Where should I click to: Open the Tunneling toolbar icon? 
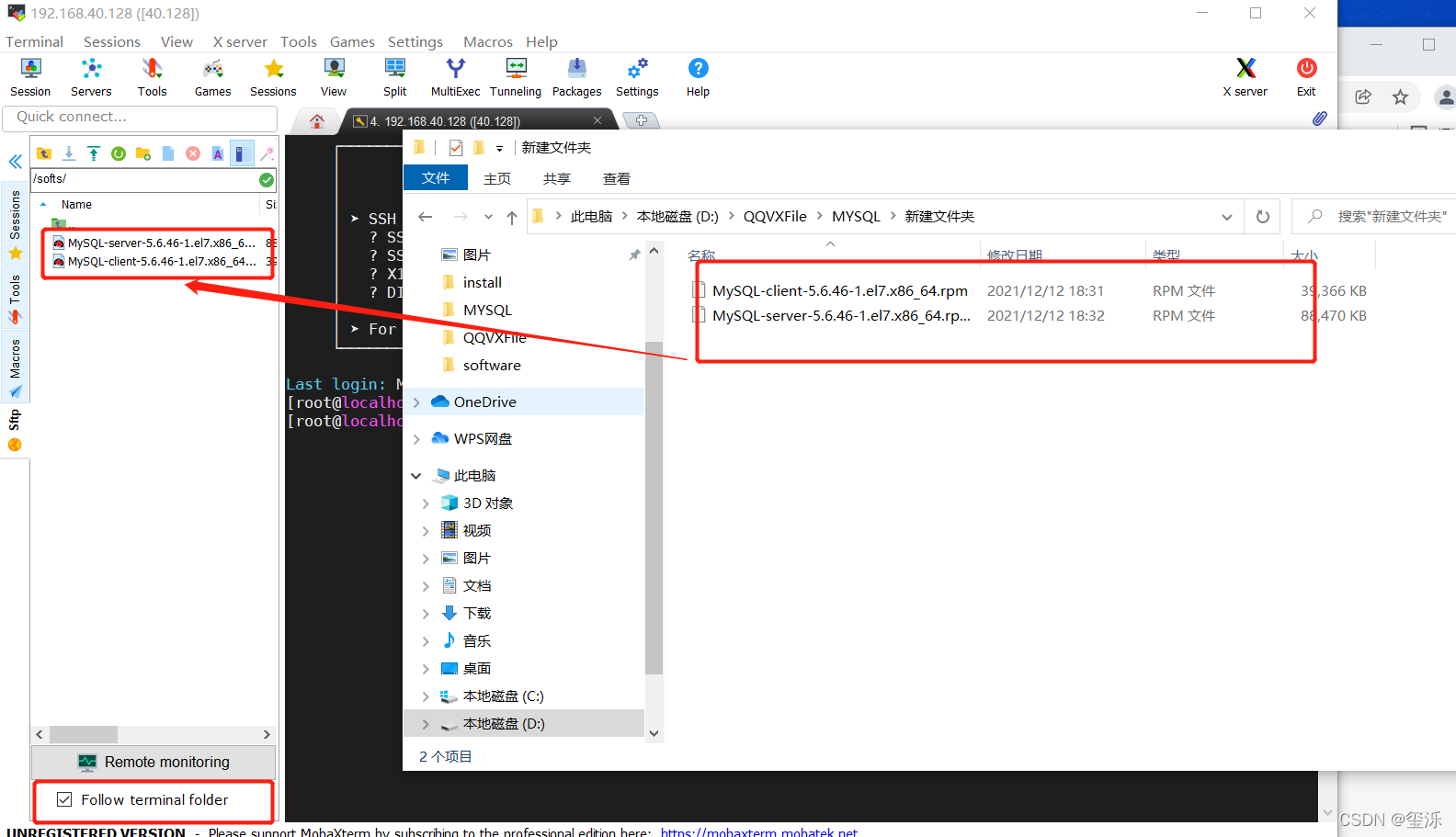[516, 77]
